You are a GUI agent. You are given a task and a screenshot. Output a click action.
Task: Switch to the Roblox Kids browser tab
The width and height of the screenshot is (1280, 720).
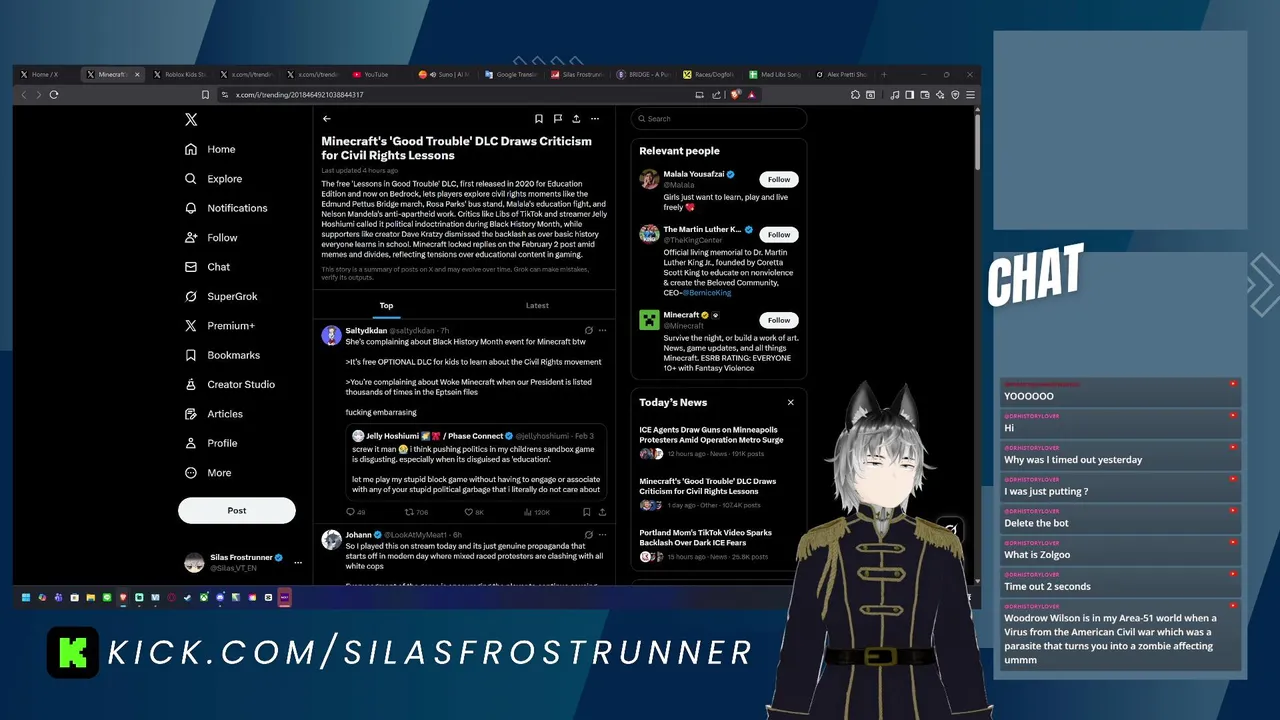click(179, 74)
